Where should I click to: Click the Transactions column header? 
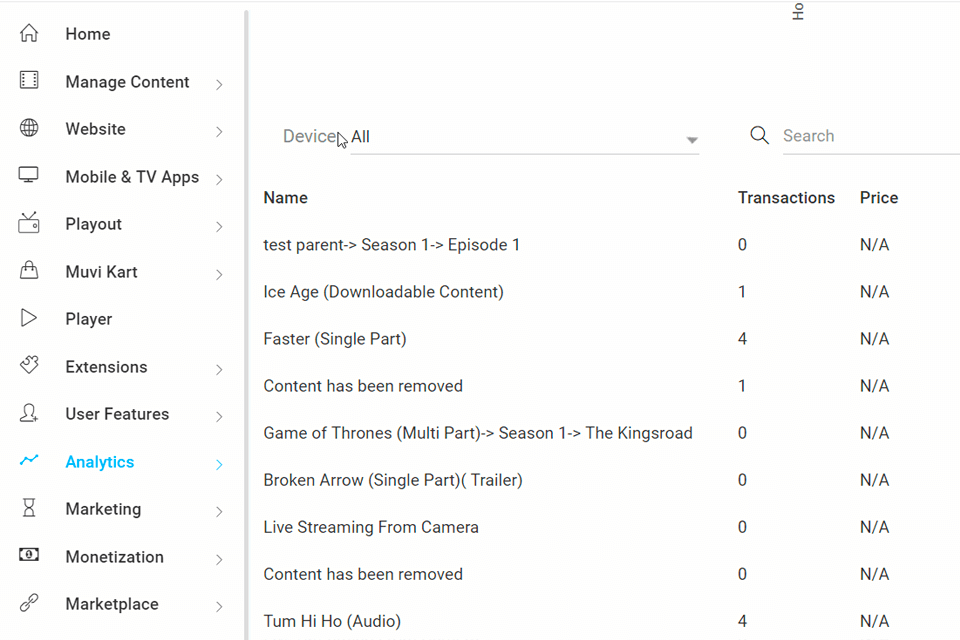point(786,198)
